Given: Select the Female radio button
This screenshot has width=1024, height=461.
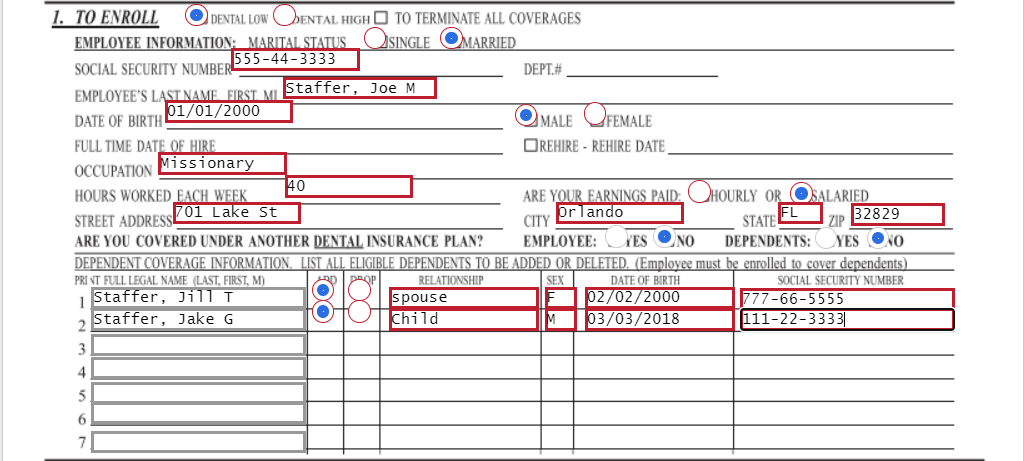Looking at the screenshot, I should (595, 115).
